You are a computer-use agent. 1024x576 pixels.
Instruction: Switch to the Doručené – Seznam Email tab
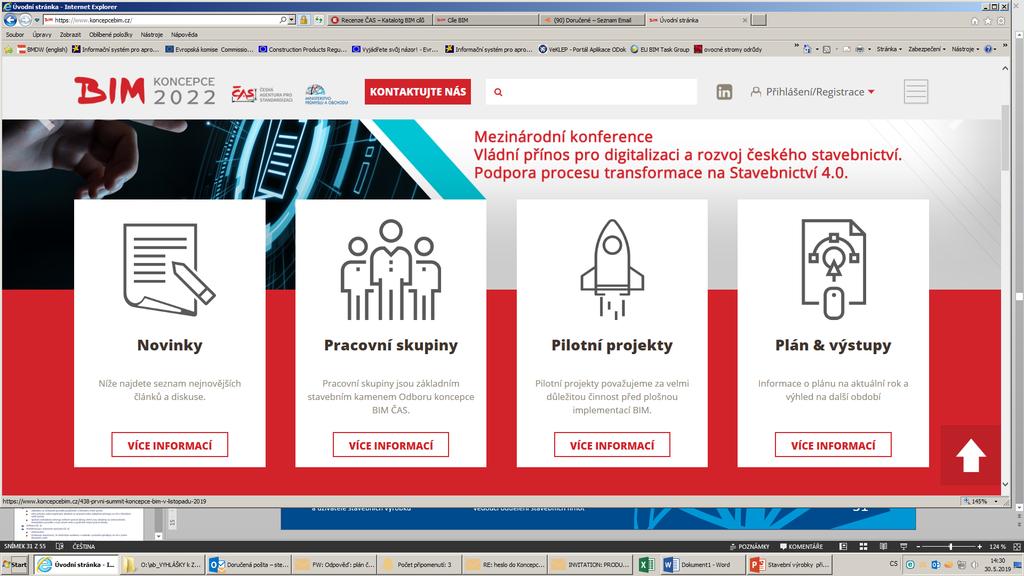point(592,20)
